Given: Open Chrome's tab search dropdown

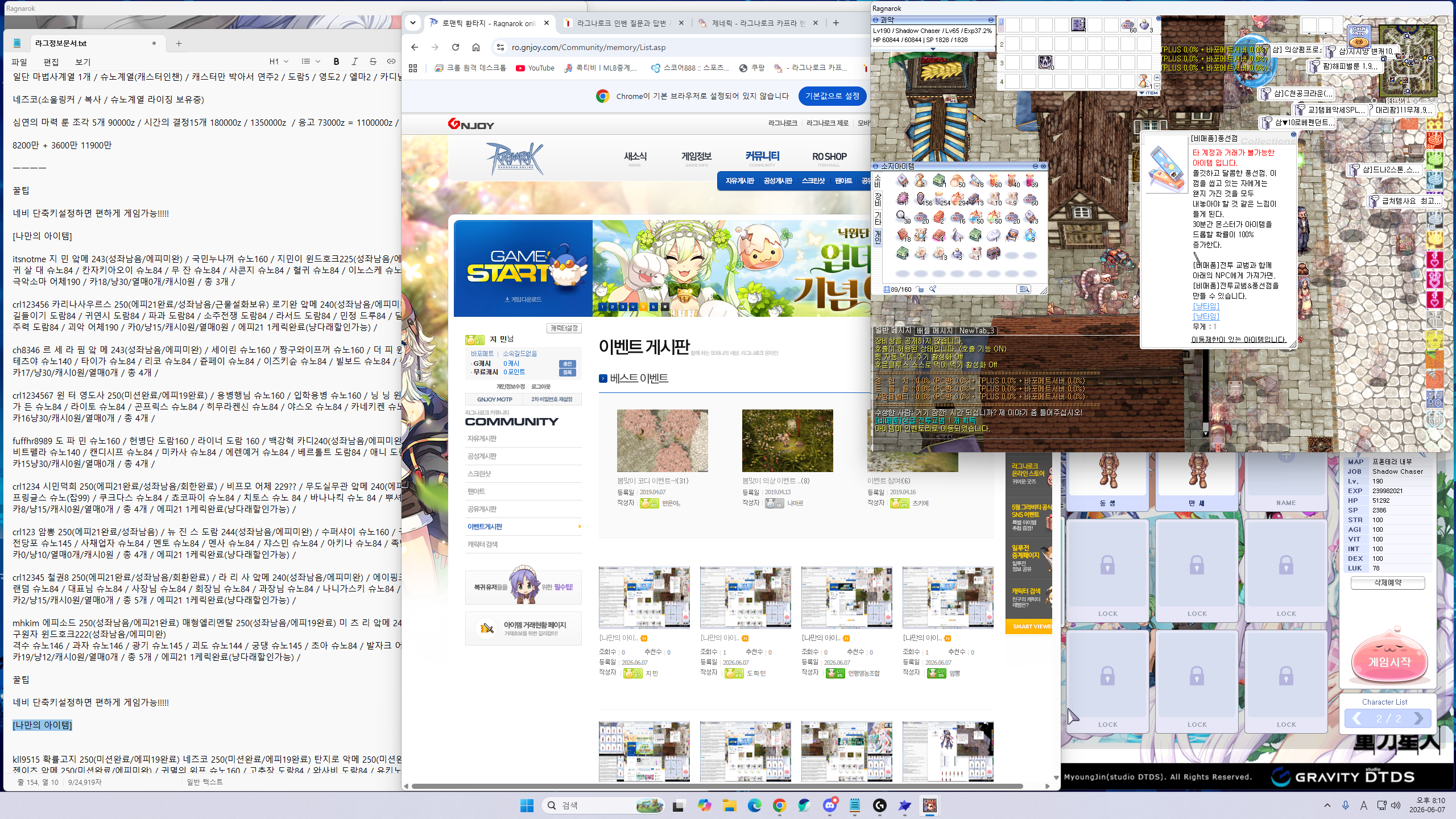Looking at the screenshot, I should pos(413,23).
